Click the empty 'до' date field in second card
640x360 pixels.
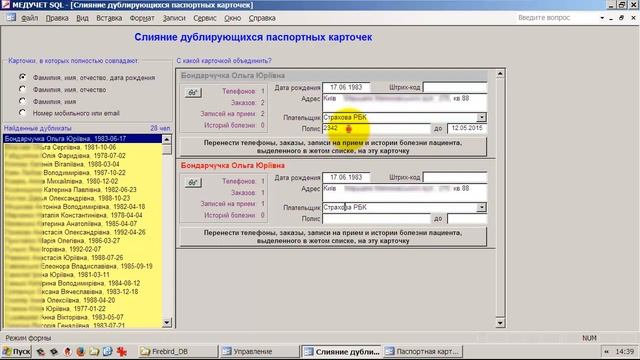pos(467,219)
